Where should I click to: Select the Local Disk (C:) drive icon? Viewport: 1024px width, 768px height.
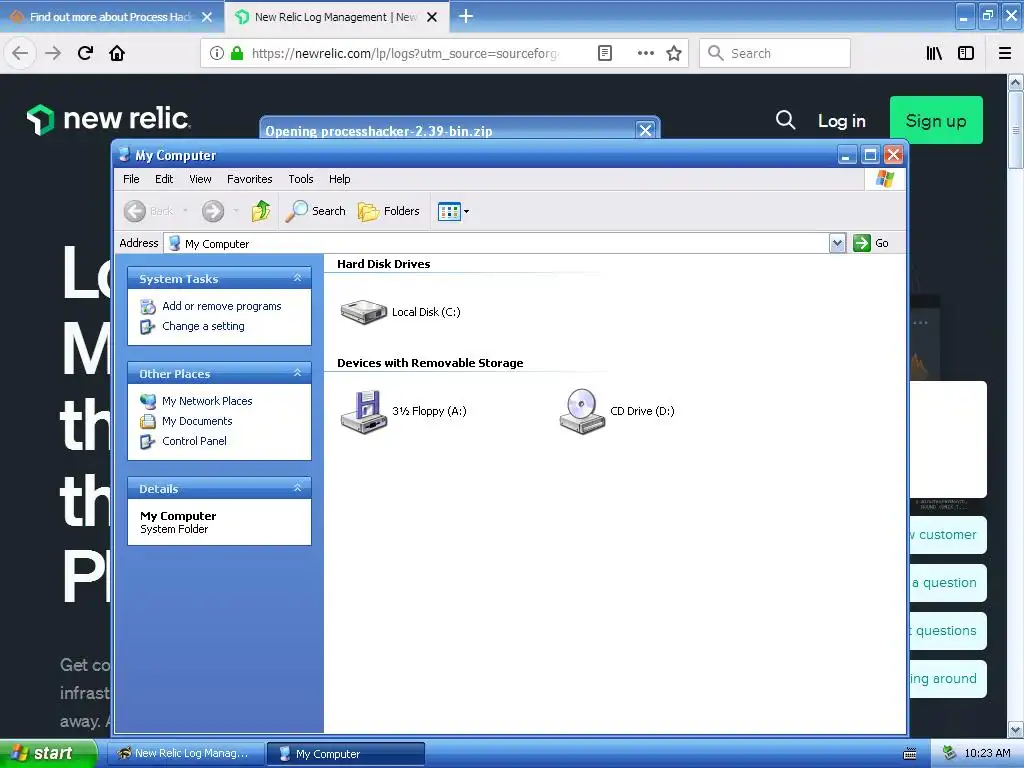[x=364, y=312]
